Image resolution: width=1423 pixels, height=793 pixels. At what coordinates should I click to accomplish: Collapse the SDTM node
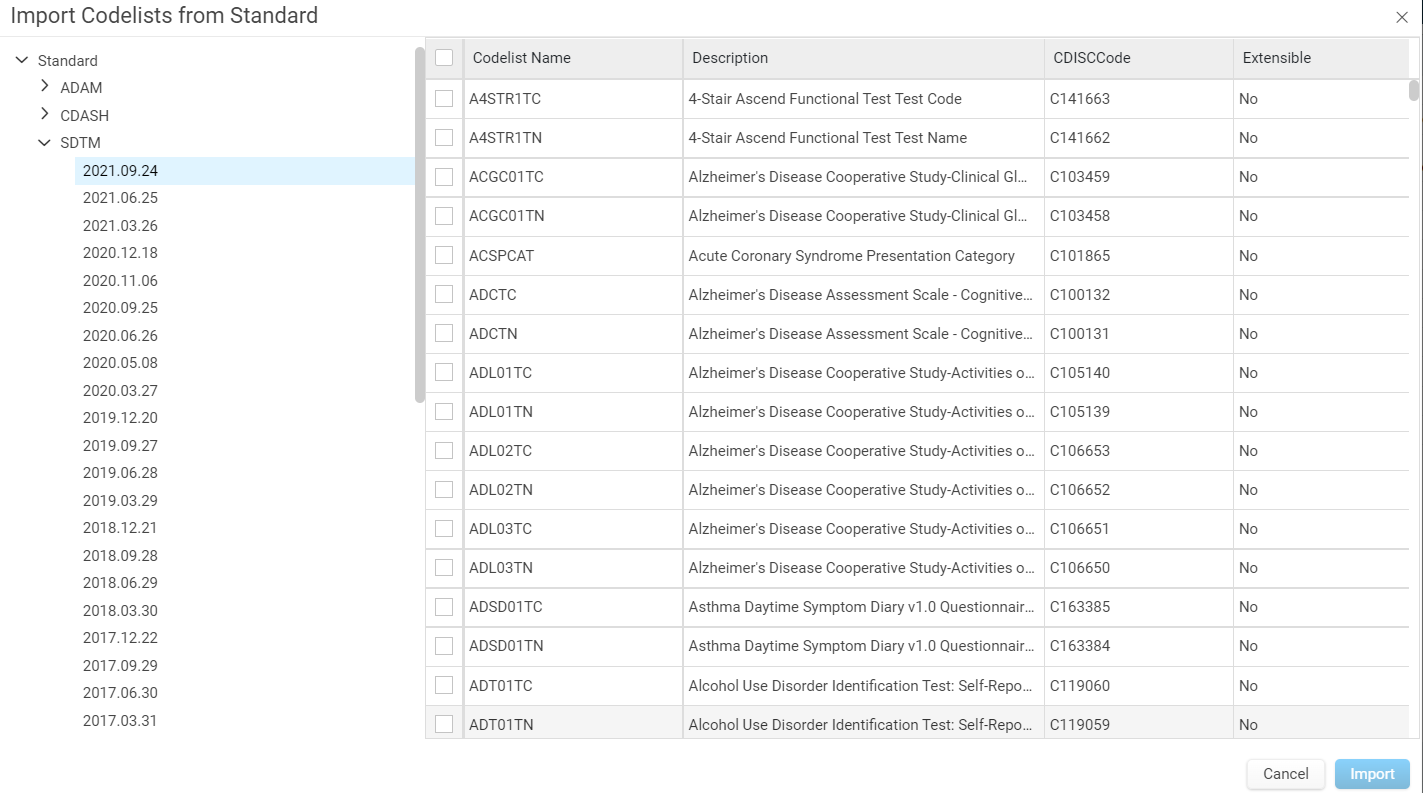coord(44,142)
